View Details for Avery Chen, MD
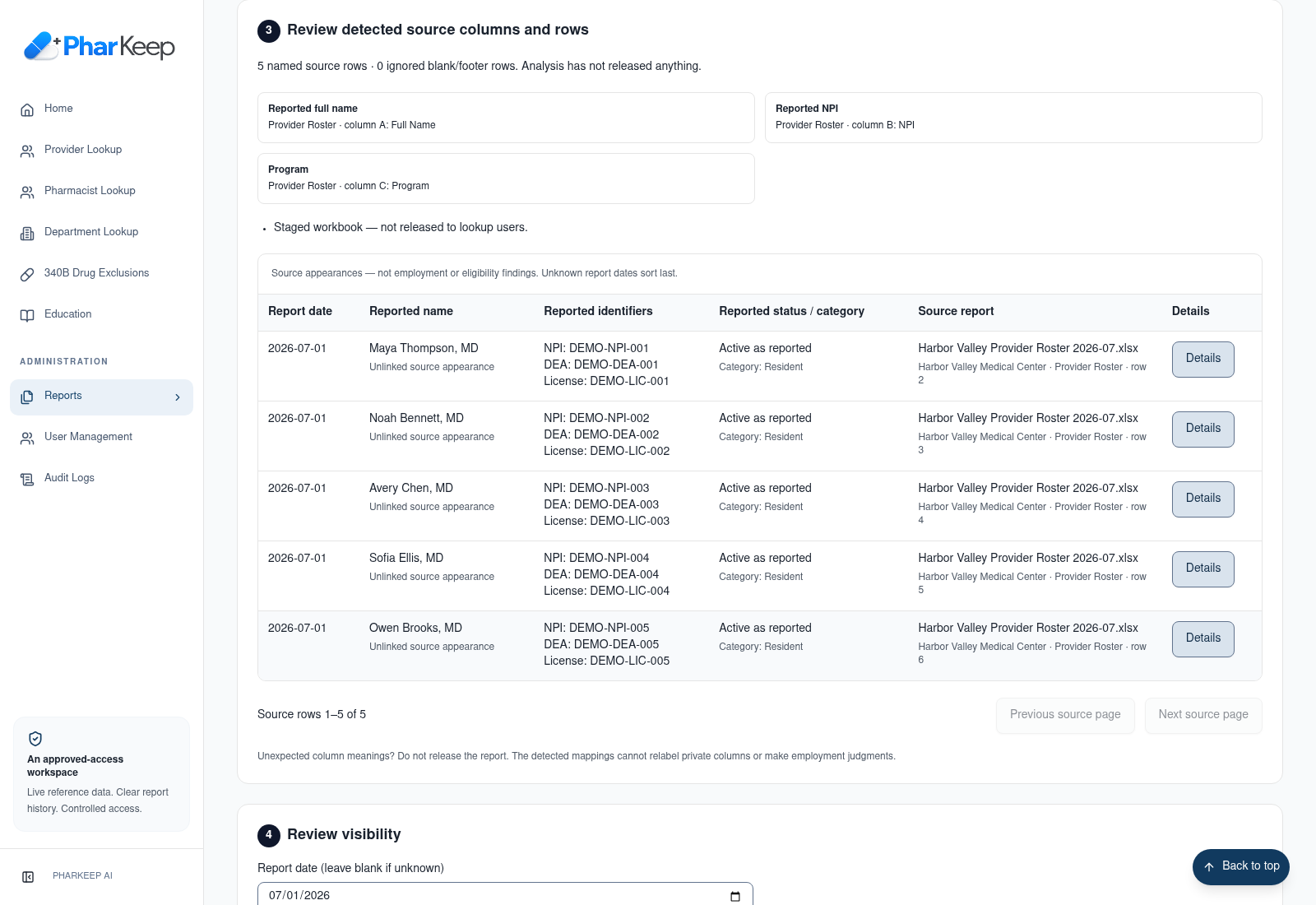The height and width of the screenshot is (905, 1316). click(x=1202, y=499)
